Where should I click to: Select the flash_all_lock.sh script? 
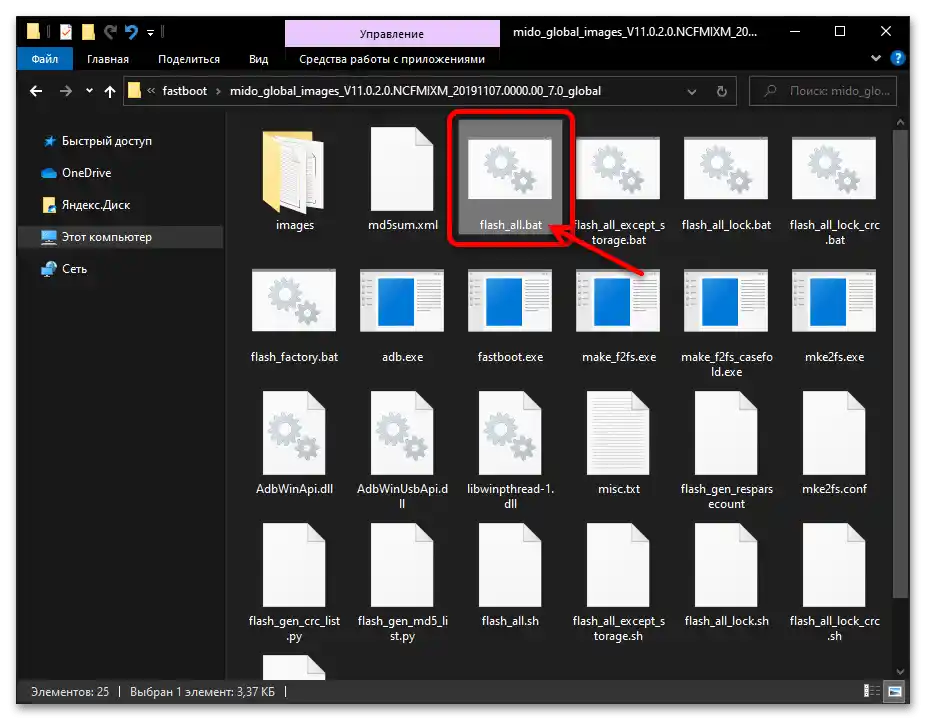[726, 575]
